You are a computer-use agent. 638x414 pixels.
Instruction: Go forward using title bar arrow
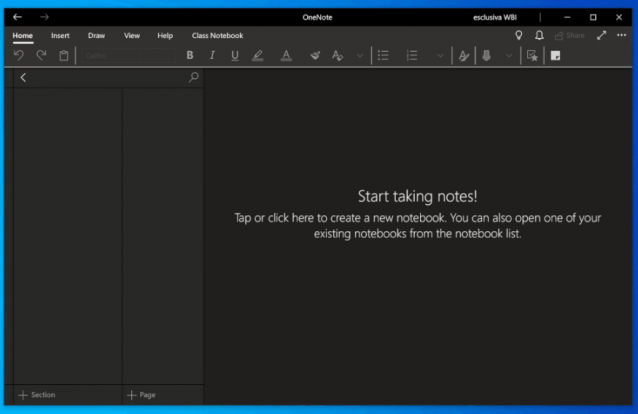[x=44, y=17]
